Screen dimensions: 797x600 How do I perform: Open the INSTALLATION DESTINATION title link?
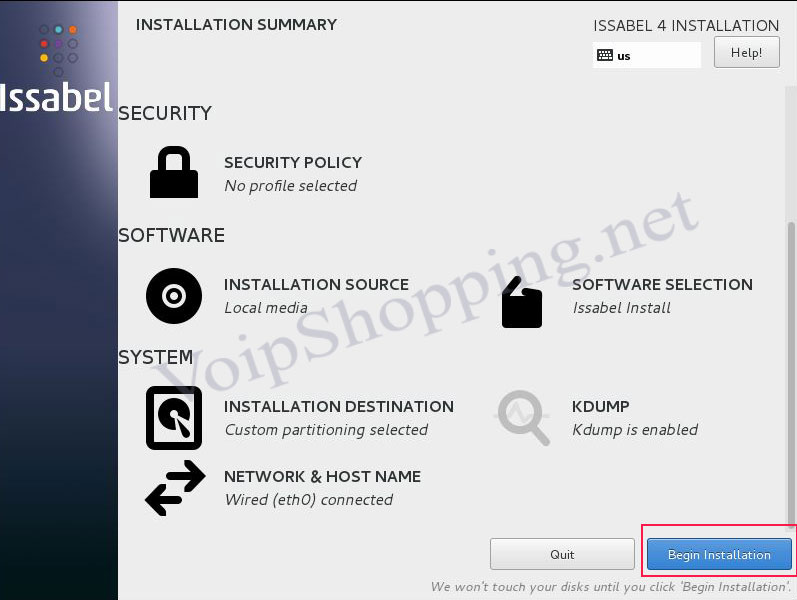pyautogui.click(x=339, y=406)
